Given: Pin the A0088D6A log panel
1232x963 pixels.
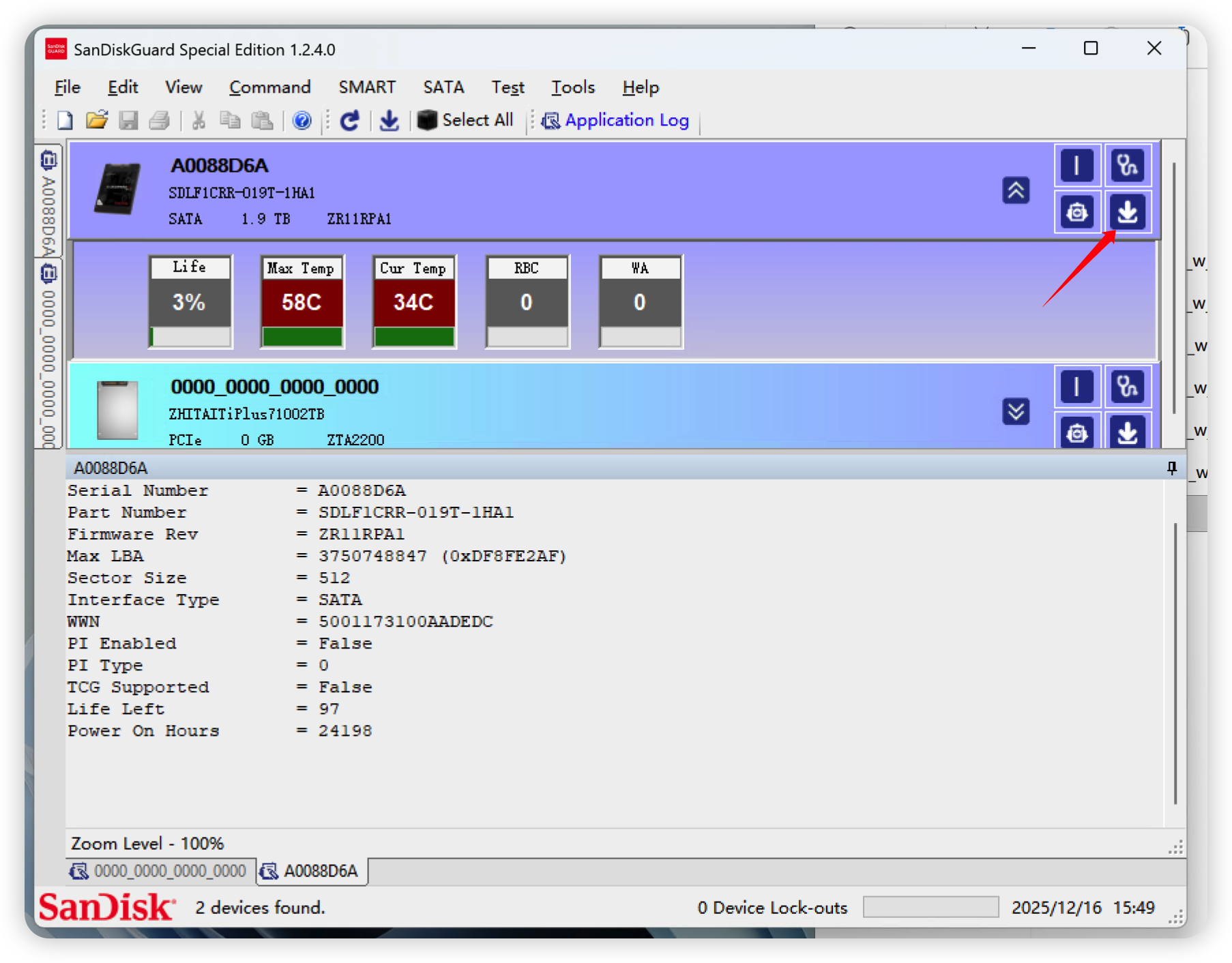Looking at the screenshot, I should [1172, 468].
